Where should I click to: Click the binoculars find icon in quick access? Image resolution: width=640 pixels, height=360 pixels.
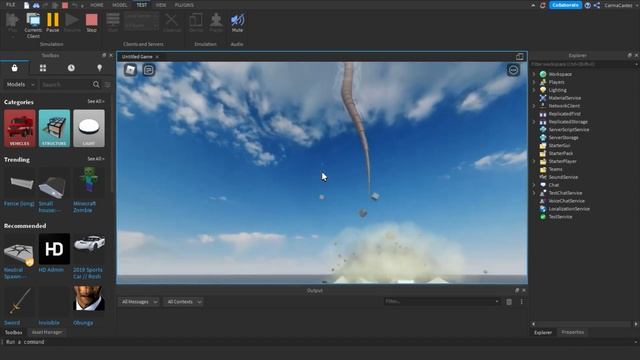coord(36,5)
